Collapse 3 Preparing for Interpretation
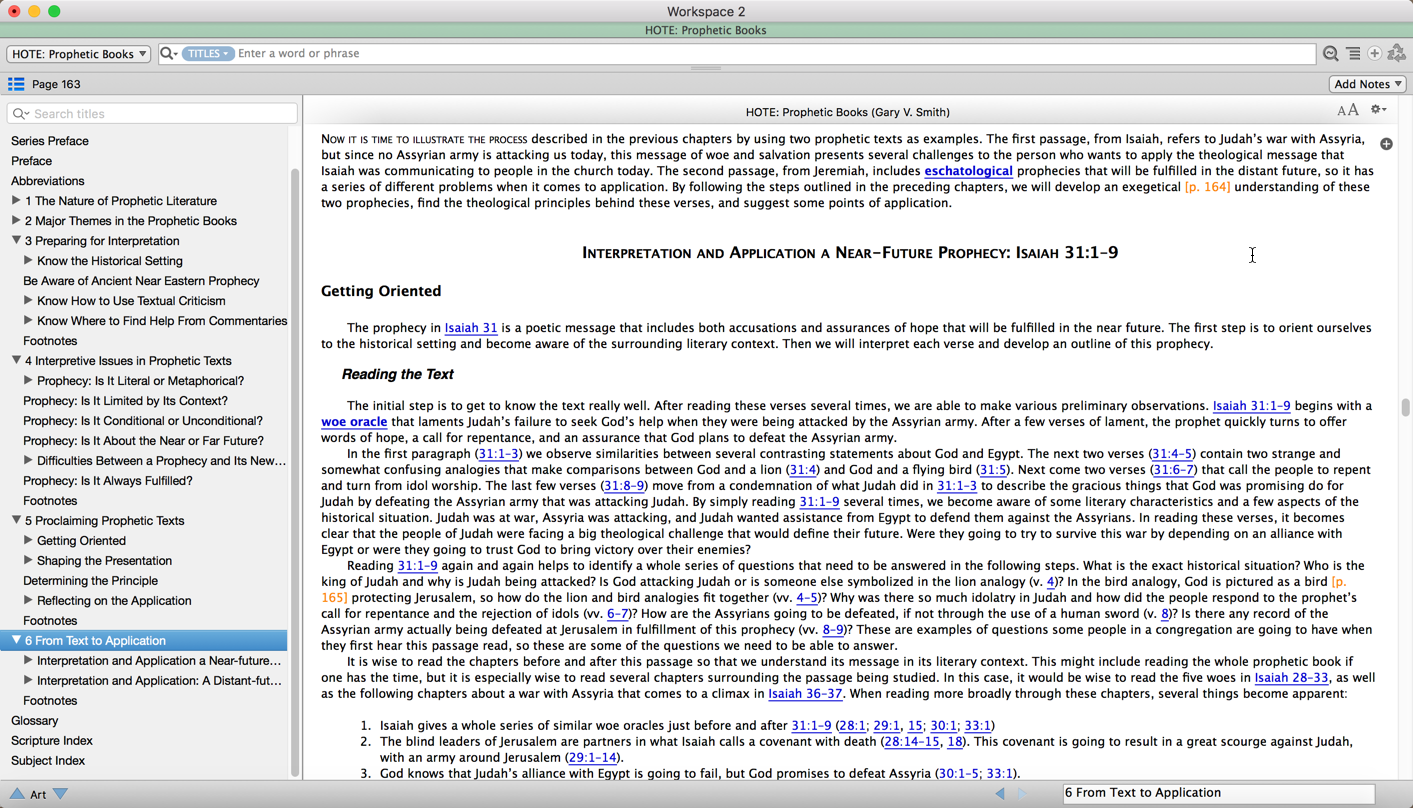1413x808 pixels. click(16, 241)
